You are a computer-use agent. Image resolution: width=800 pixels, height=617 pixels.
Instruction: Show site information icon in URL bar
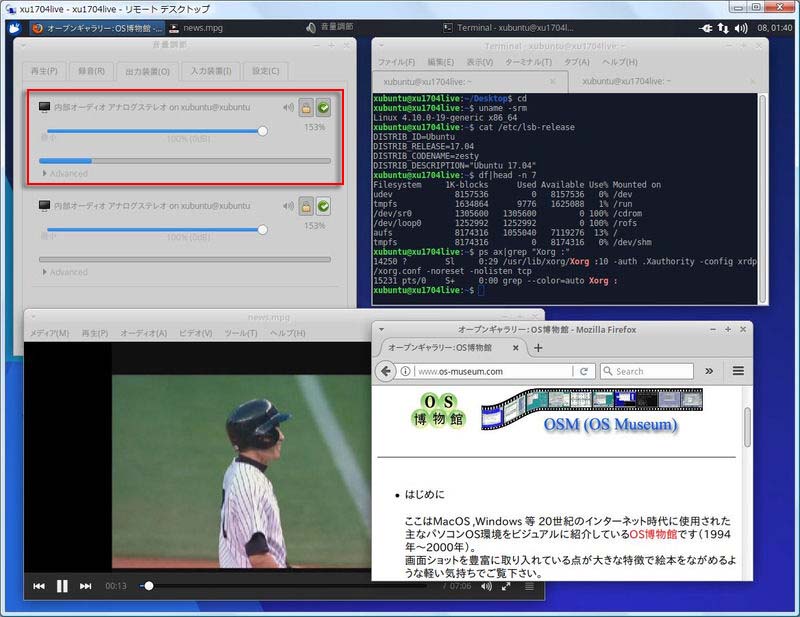click(x=405, y=371)
